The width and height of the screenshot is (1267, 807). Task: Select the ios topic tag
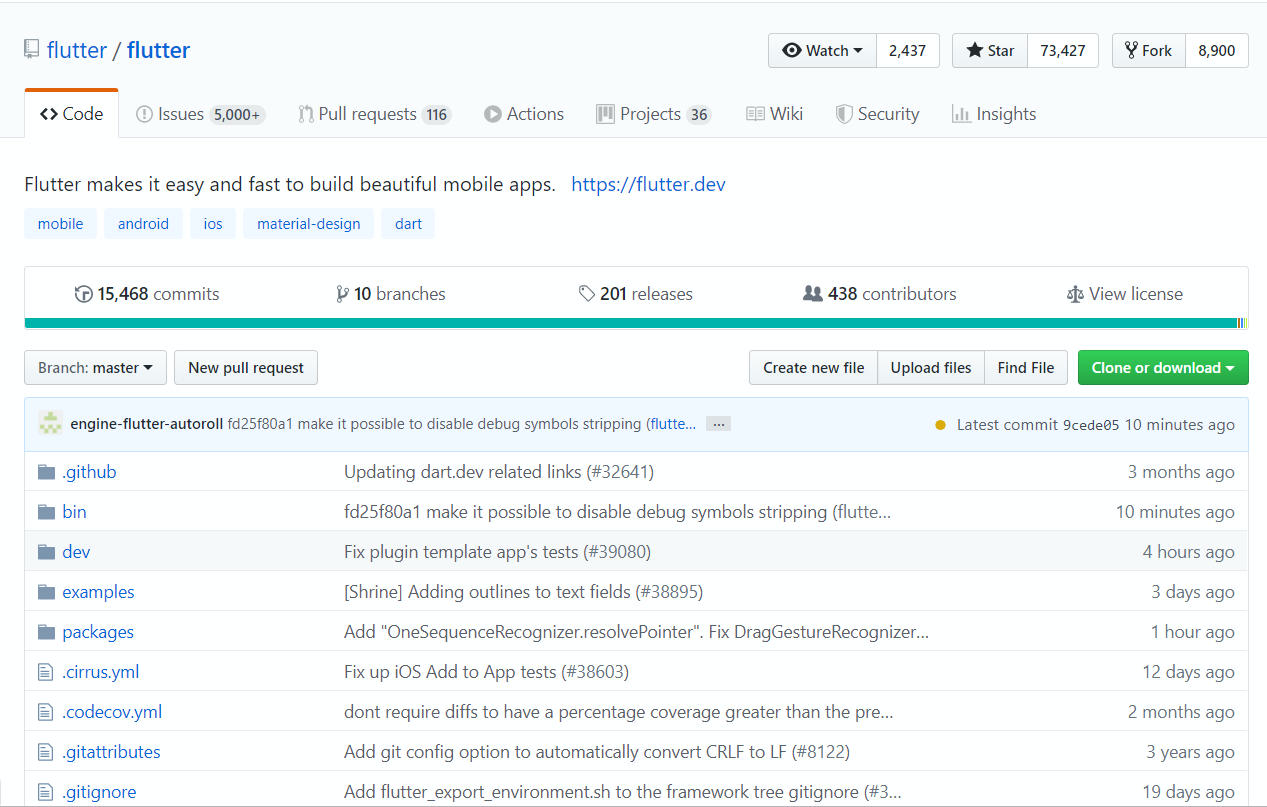[213, 224]
